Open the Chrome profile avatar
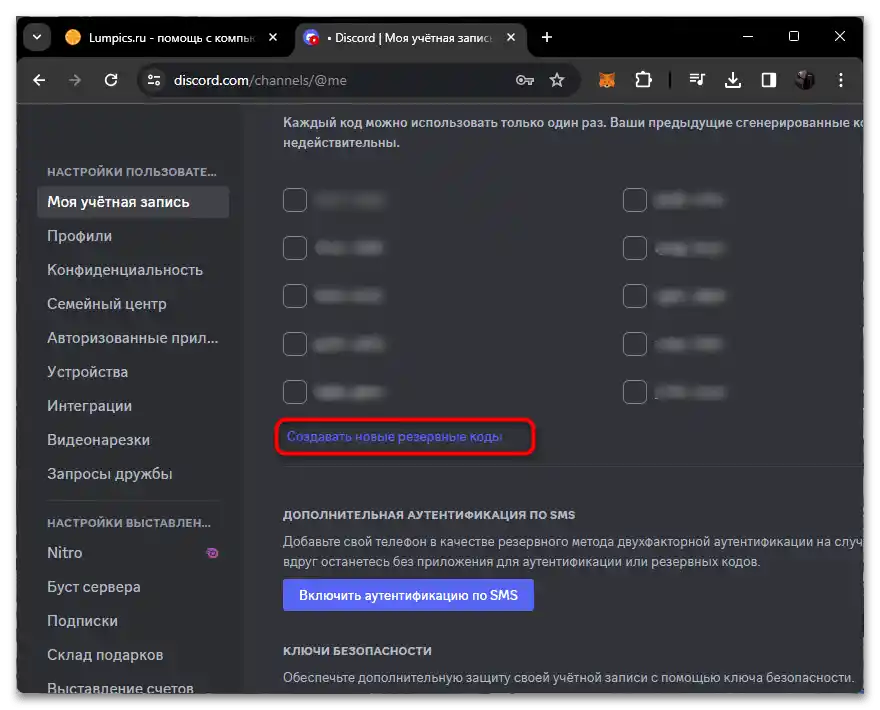This screenshot has height=710, width=880. (x=804, y=80)
